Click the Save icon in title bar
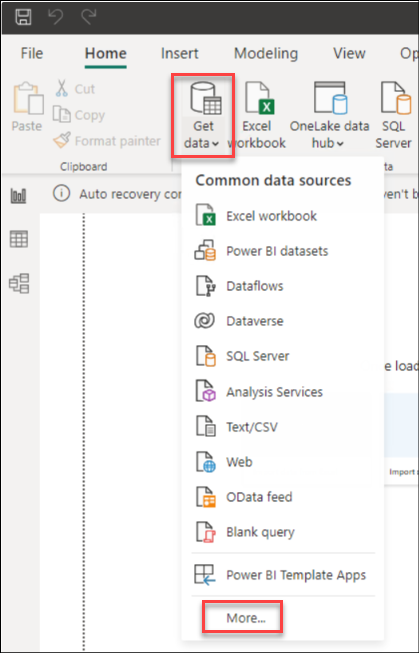419x653 pixels. tap(24, 17)
